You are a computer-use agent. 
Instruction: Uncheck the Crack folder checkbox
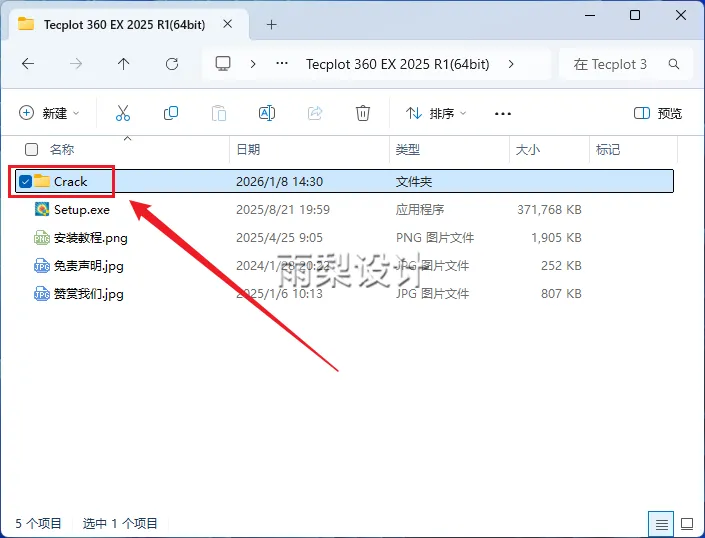25,182
